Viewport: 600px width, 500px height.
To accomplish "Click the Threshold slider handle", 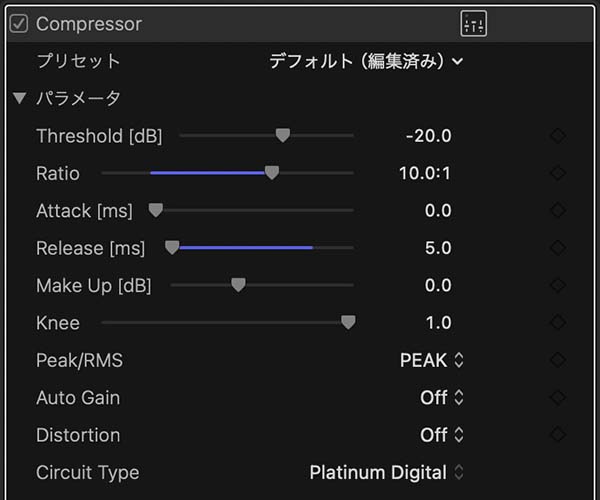I will coord(283,135).
